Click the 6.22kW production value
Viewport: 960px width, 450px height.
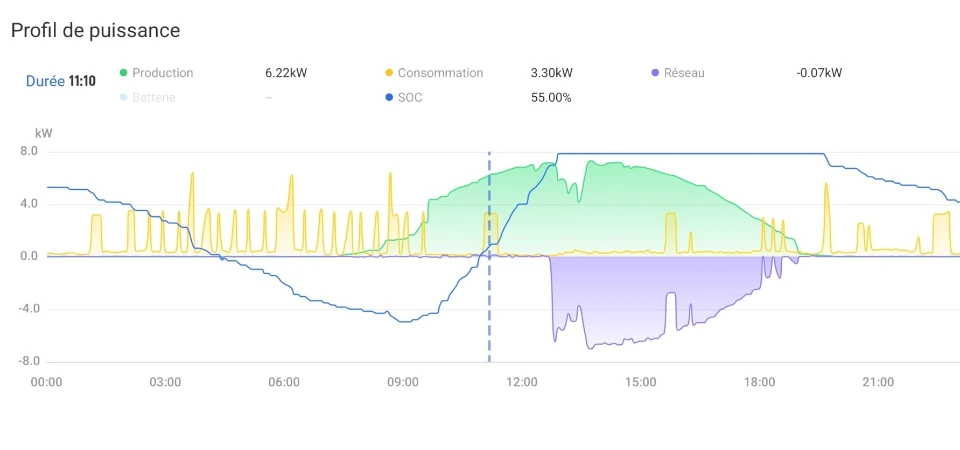286,73
